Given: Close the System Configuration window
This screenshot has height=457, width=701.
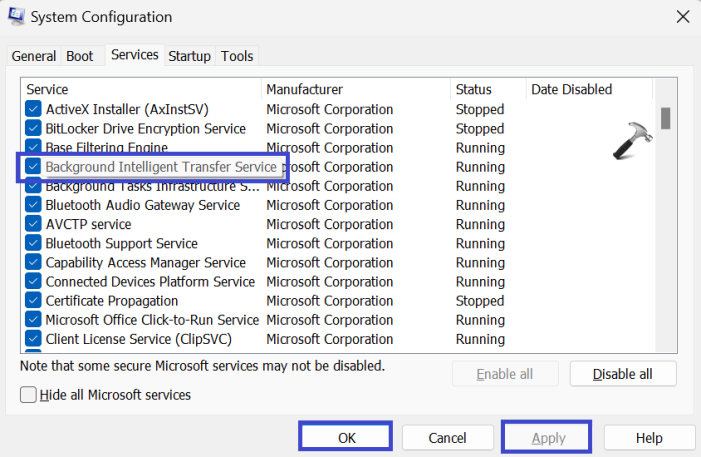Looking at the screenshot, I should pos(682,17).
